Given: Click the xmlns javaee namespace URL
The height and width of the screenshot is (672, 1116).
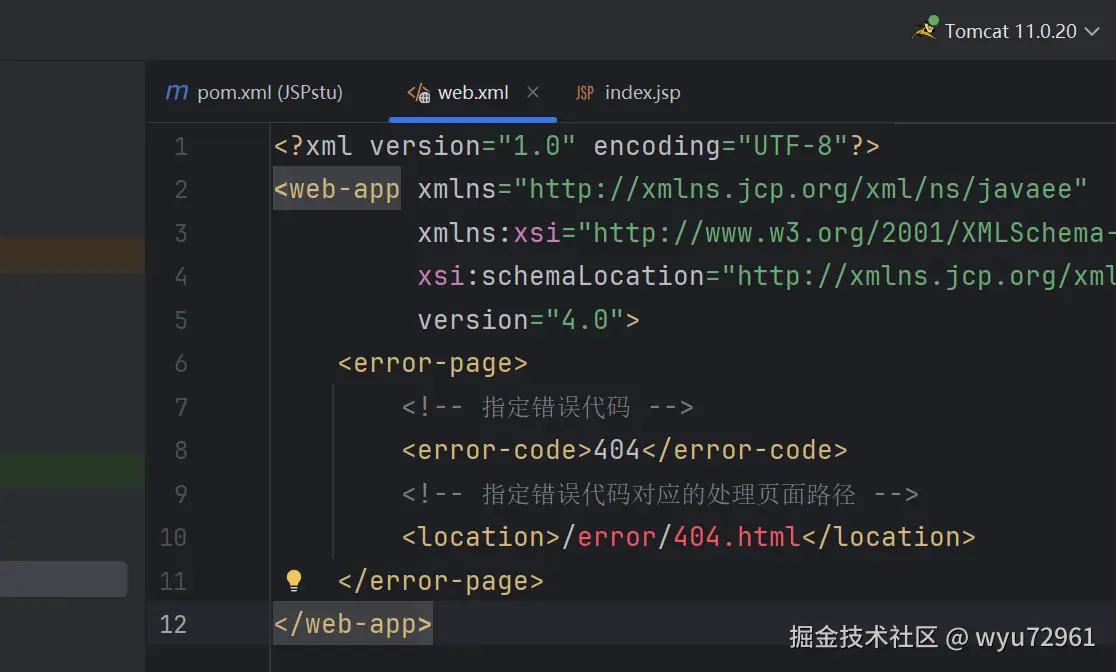Looking at the screenshot, I should [800, 189].
